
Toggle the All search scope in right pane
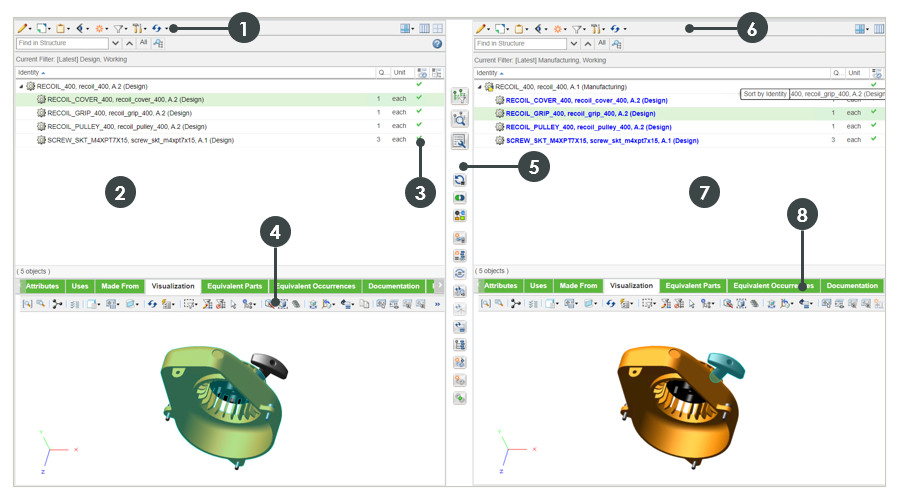602,43
